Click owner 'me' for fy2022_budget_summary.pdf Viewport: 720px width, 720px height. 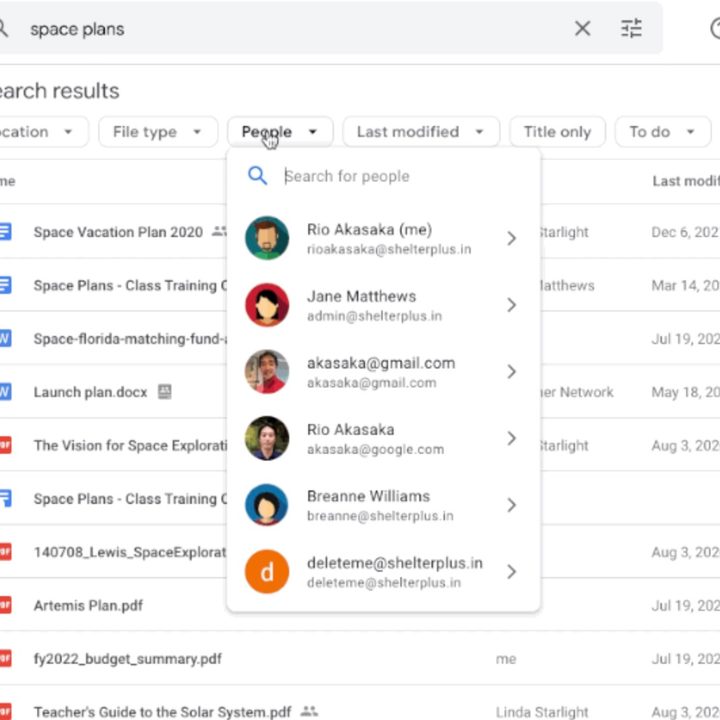click(506, 659)
